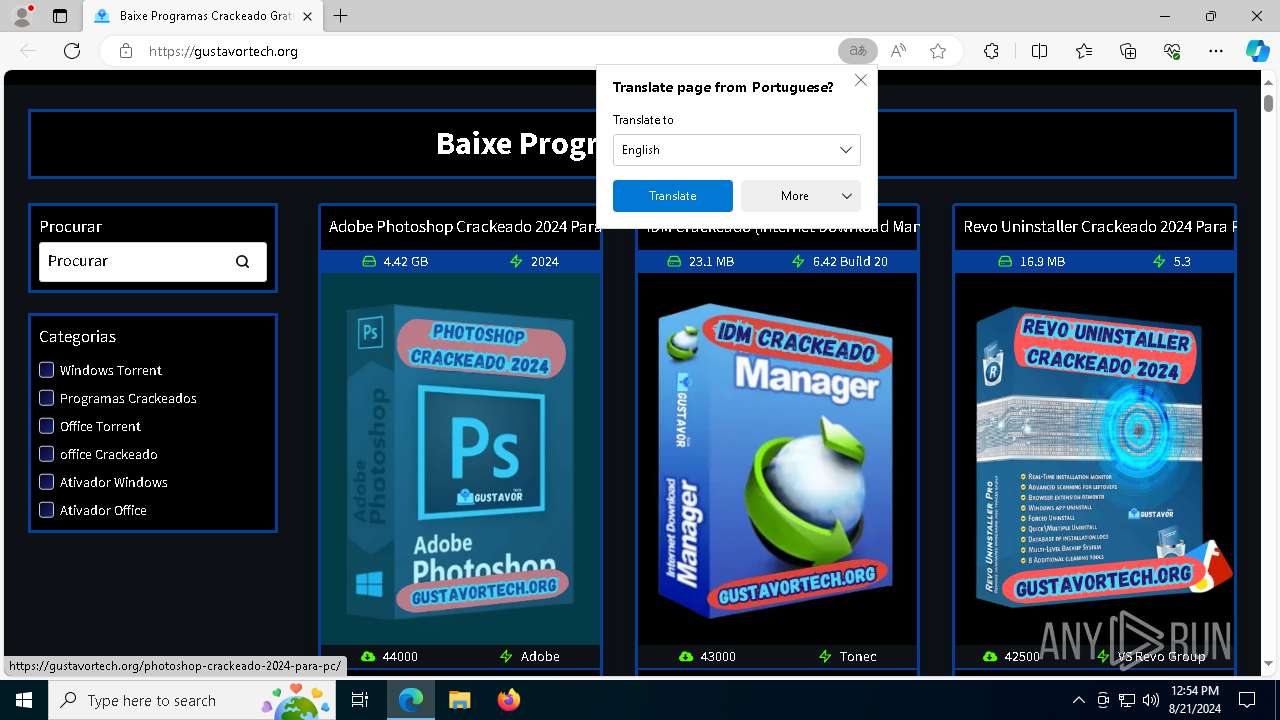Click the Adobe developer label
This screenshot has height=720, width=1280.
(x=540, y=657)
